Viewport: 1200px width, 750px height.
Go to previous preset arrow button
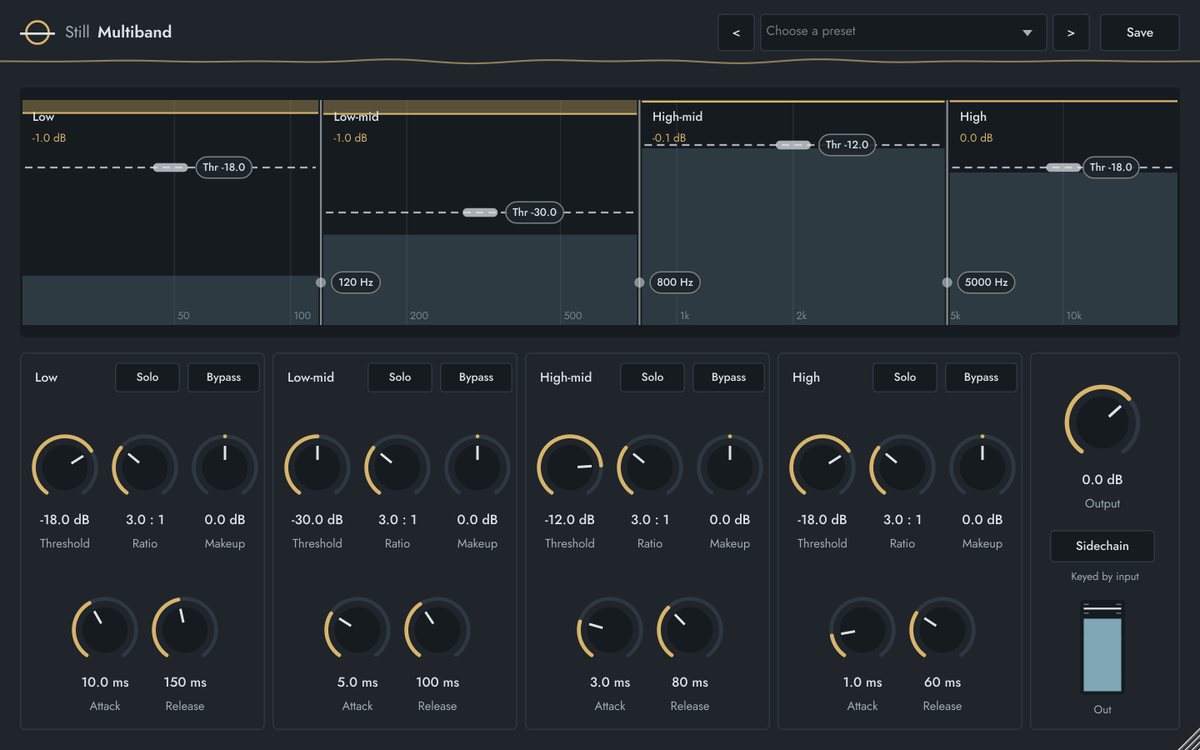pos(736,32)
